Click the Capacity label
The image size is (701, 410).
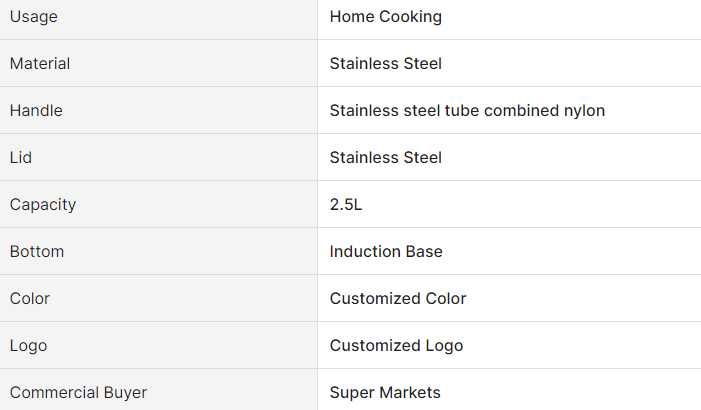pyautogui.click(x=43, y=205)
